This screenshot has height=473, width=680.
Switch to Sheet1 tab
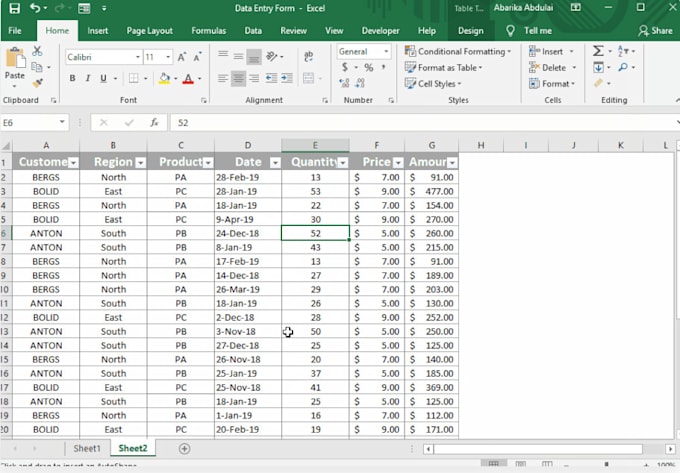[x=87, y=448]
